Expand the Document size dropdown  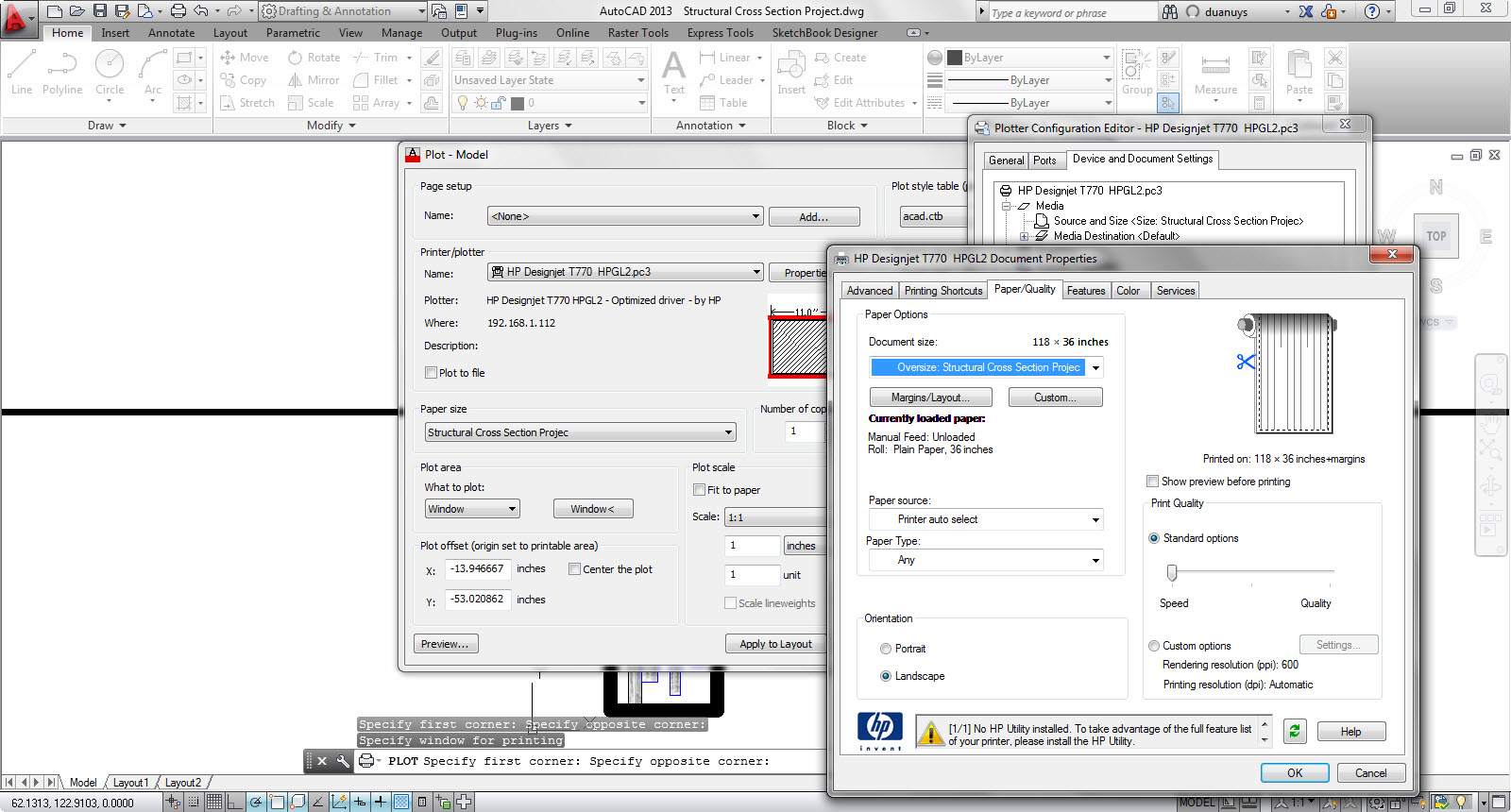point(986,367)
